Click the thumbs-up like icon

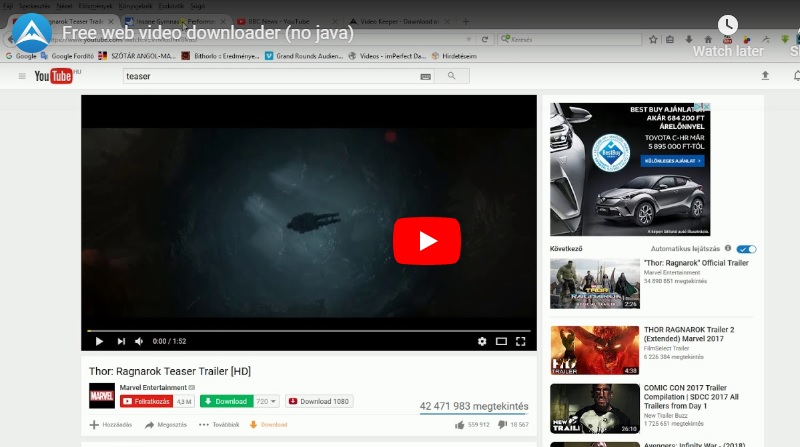[460, 425]
